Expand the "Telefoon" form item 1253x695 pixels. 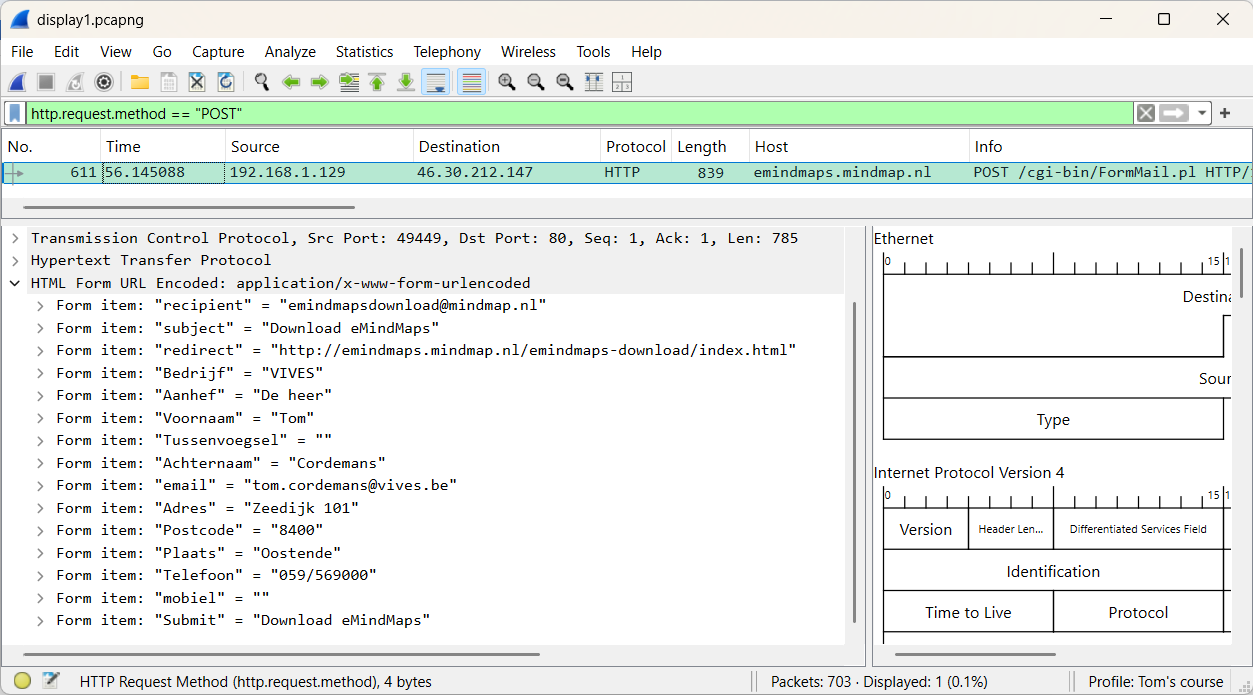point(40,576)
